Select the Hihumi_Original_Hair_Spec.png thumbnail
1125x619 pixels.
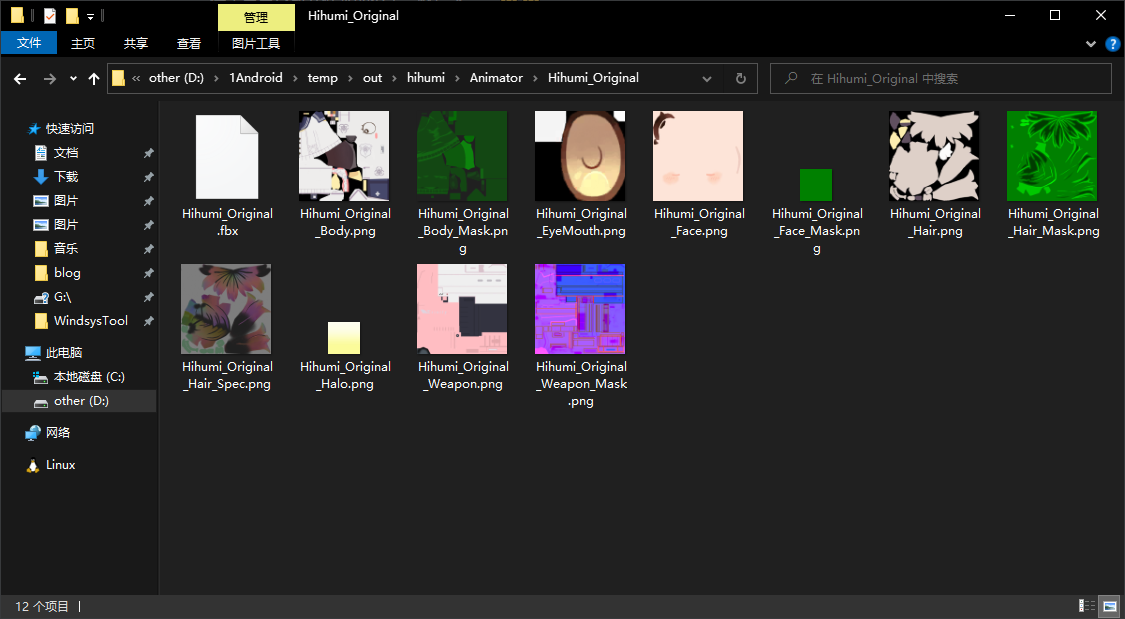point(226,308)
